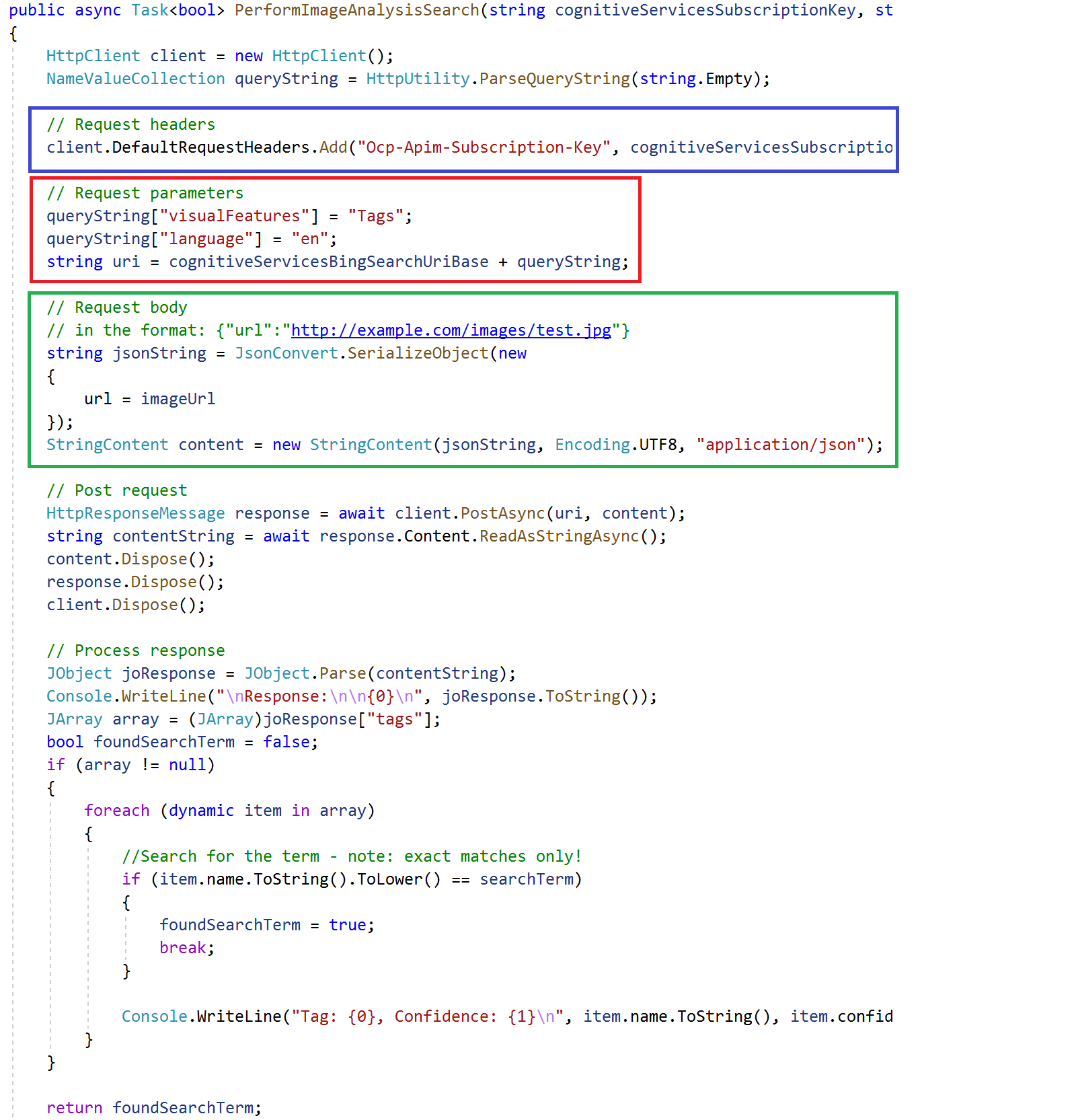Click the SerializeObject method call
The width and height of the screenshot is (1076, 1120).
(x=418, y=353)
